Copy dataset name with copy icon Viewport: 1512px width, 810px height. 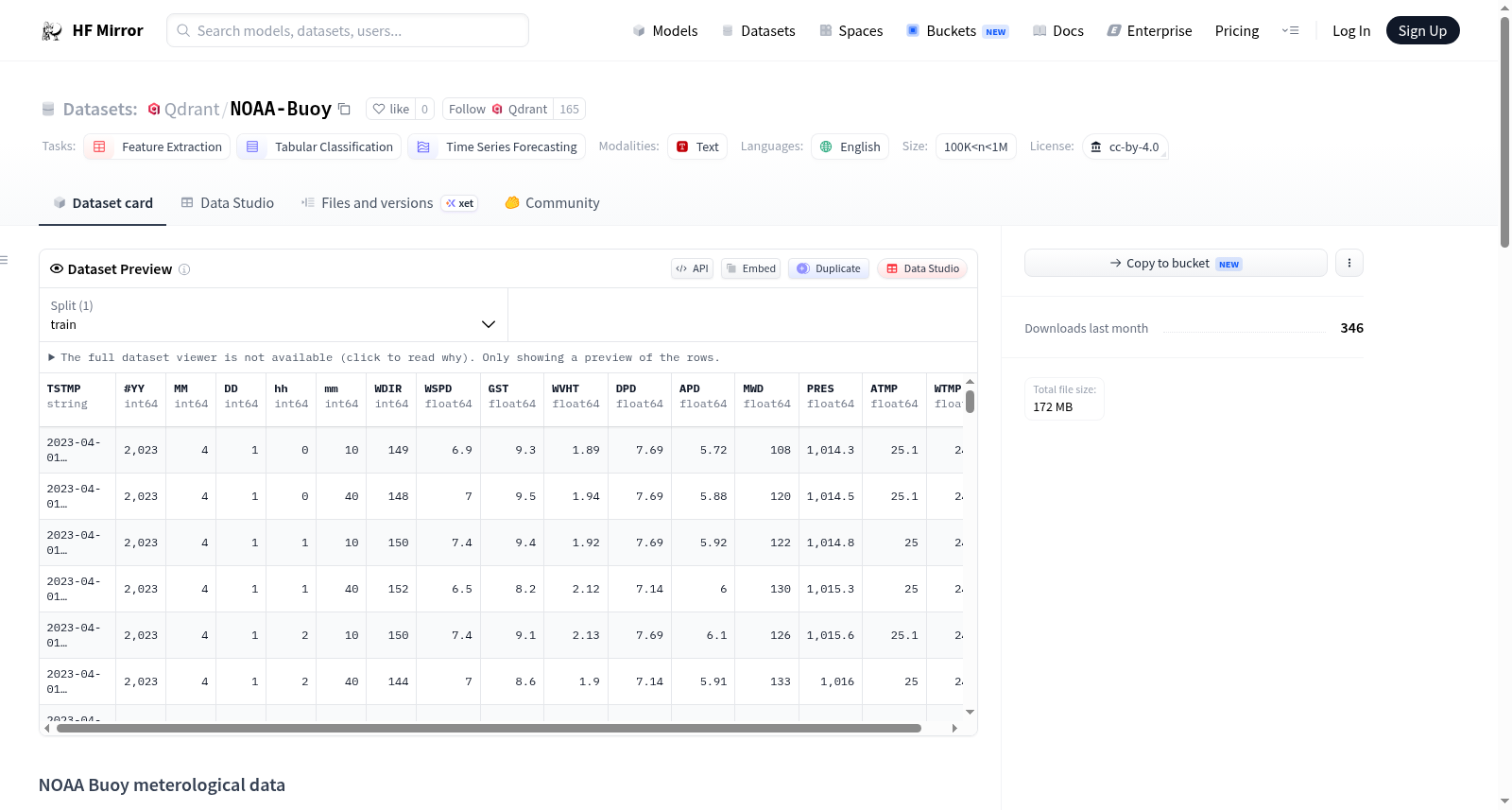click(344, 109)
